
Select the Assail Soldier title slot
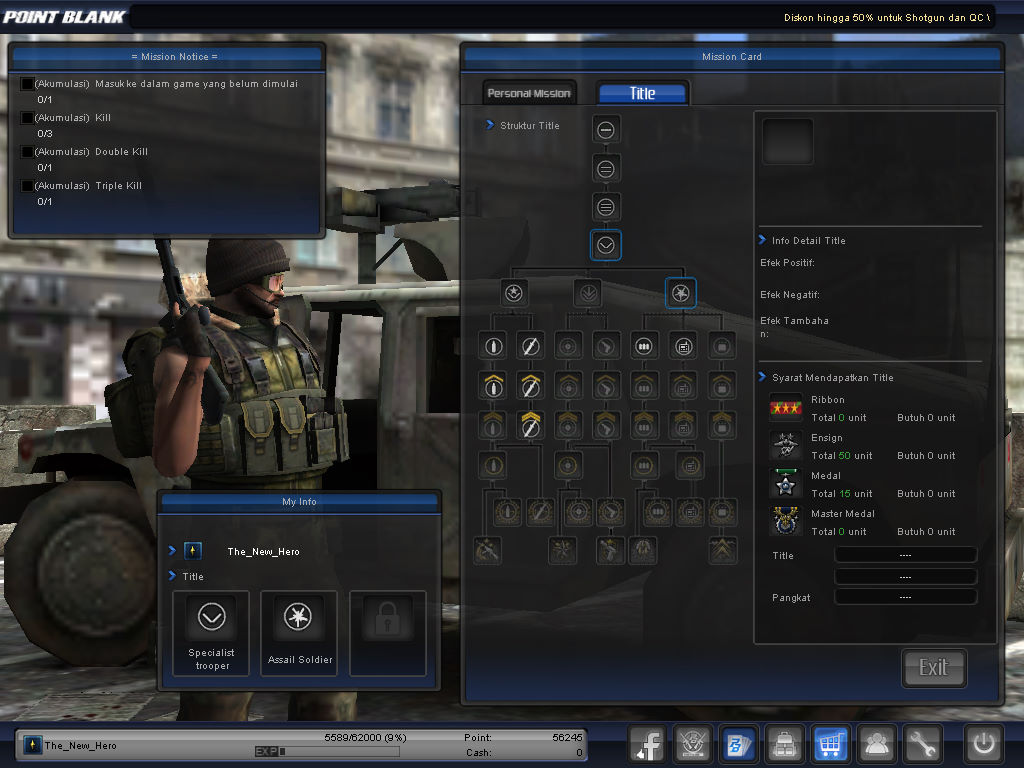(x=299, y=633)
